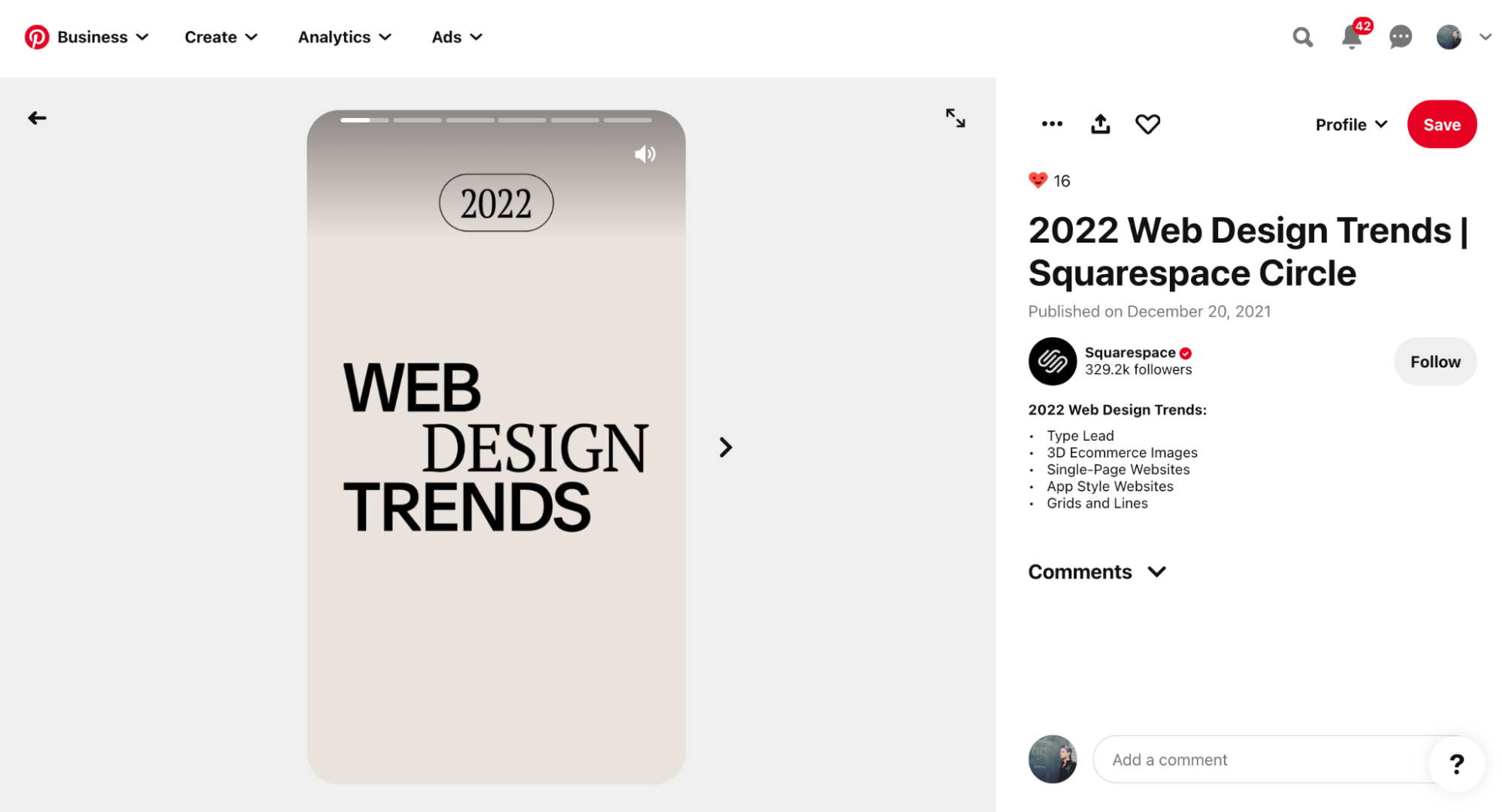Click the Pinterest logo
The width and height of the screenshot is (1502, 812).
36,37
